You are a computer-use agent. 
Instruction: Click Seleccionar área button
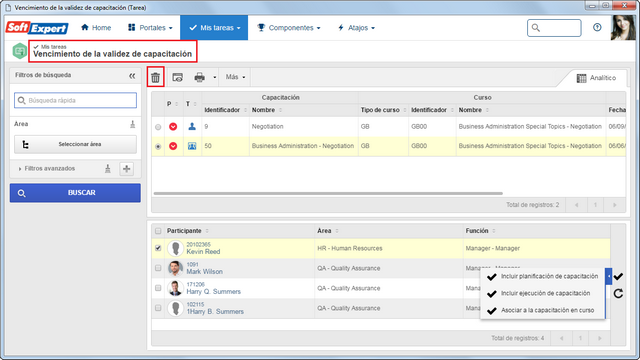pos(76,144)
